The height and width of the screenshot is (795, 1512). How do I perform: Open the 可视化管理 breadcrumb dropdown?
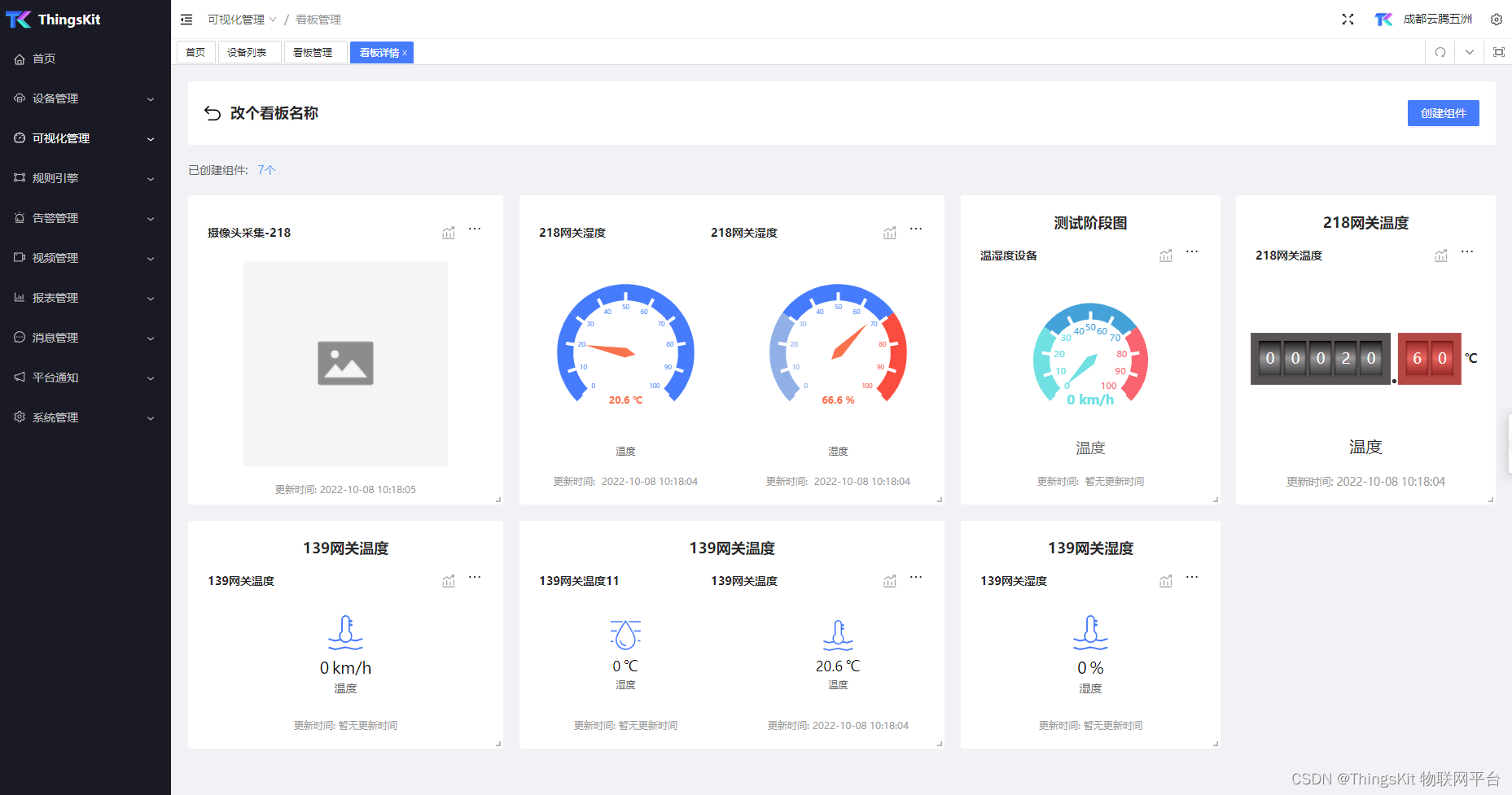click(x=273, y=19)
